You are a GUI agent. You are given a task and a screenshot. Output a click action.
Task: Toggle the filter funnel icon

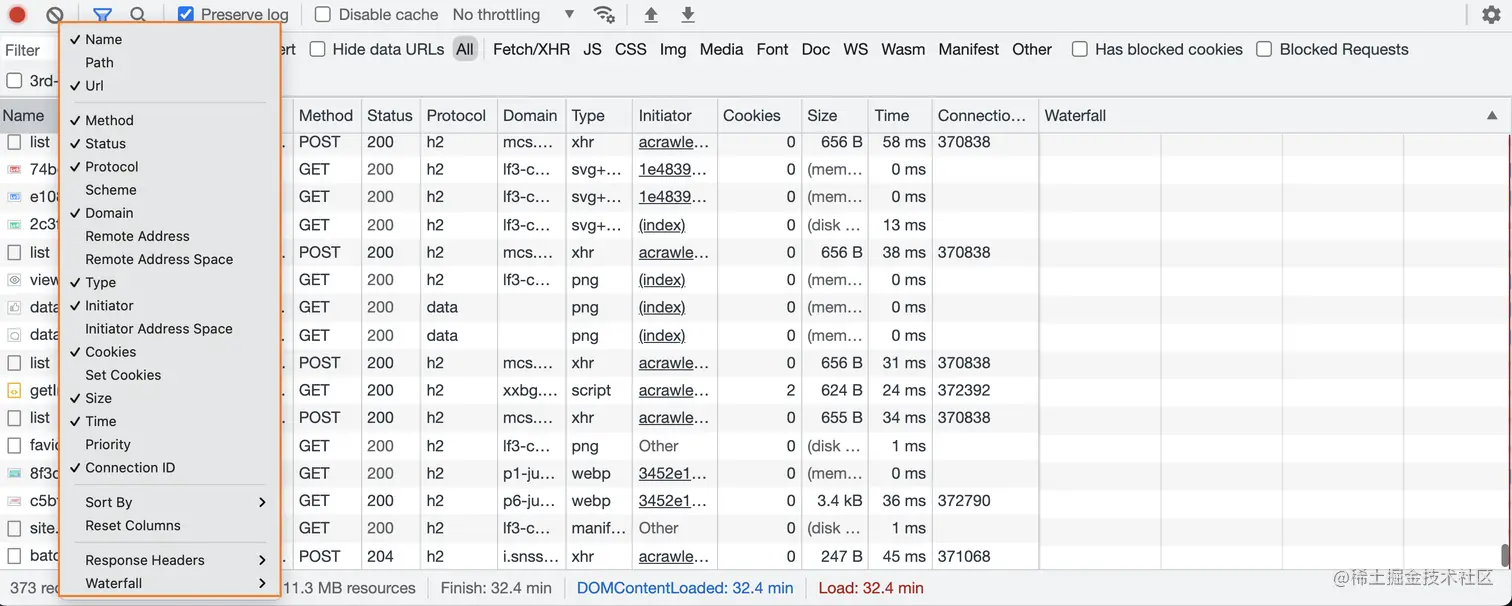pyautogui.click(x=102, y=15)
